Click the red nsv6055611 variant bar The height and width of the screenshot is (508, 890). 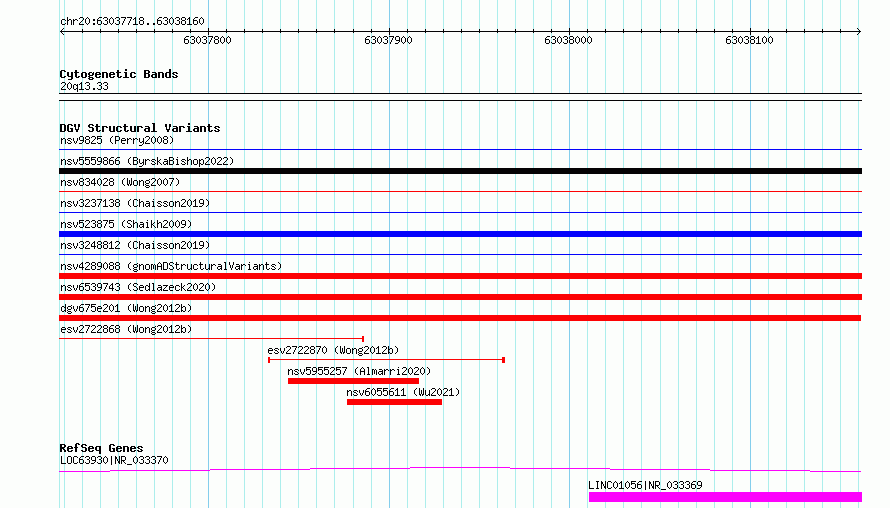click(394, 402)
